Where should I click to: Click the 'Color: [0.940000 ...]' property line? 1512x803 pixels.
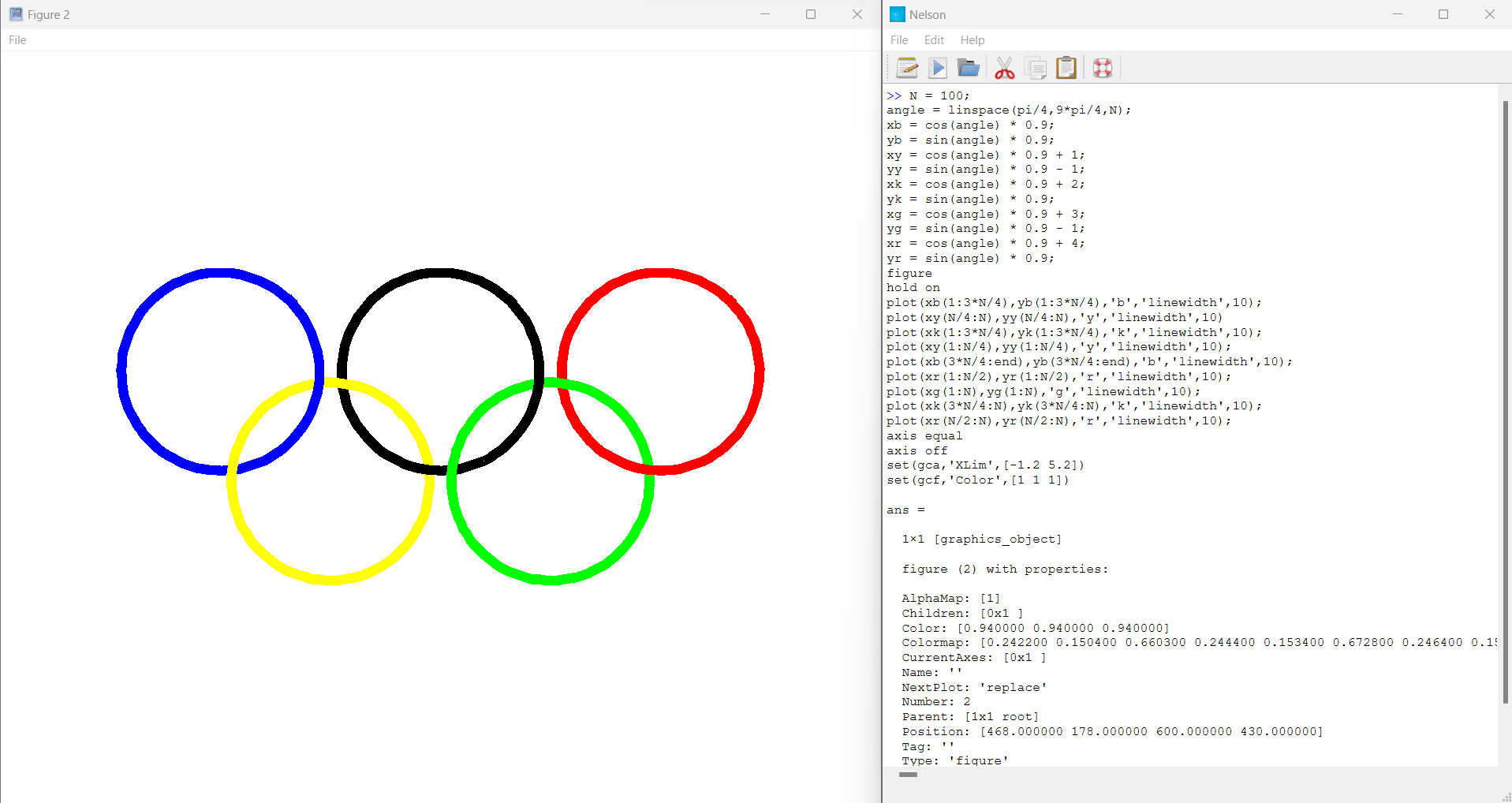point(1036,629)
